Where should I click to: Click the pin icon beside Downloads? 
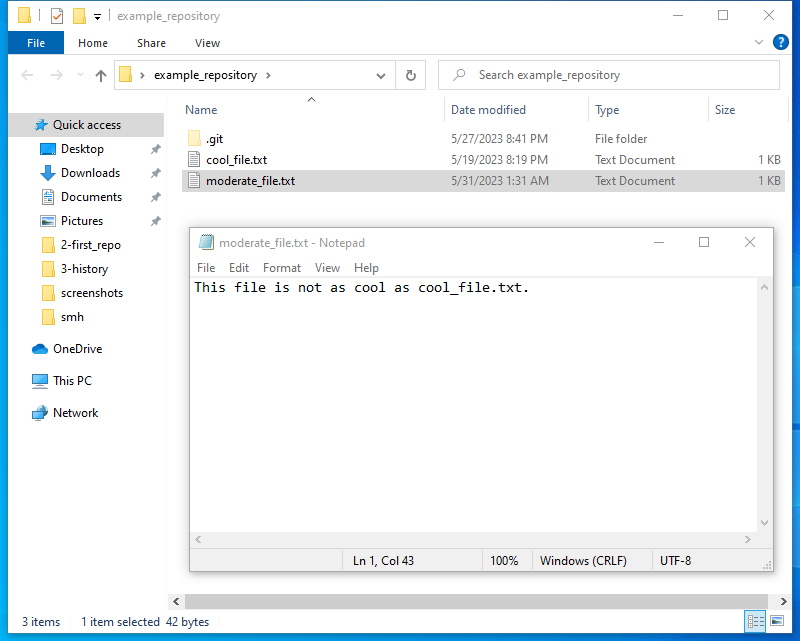click(156, 173)
